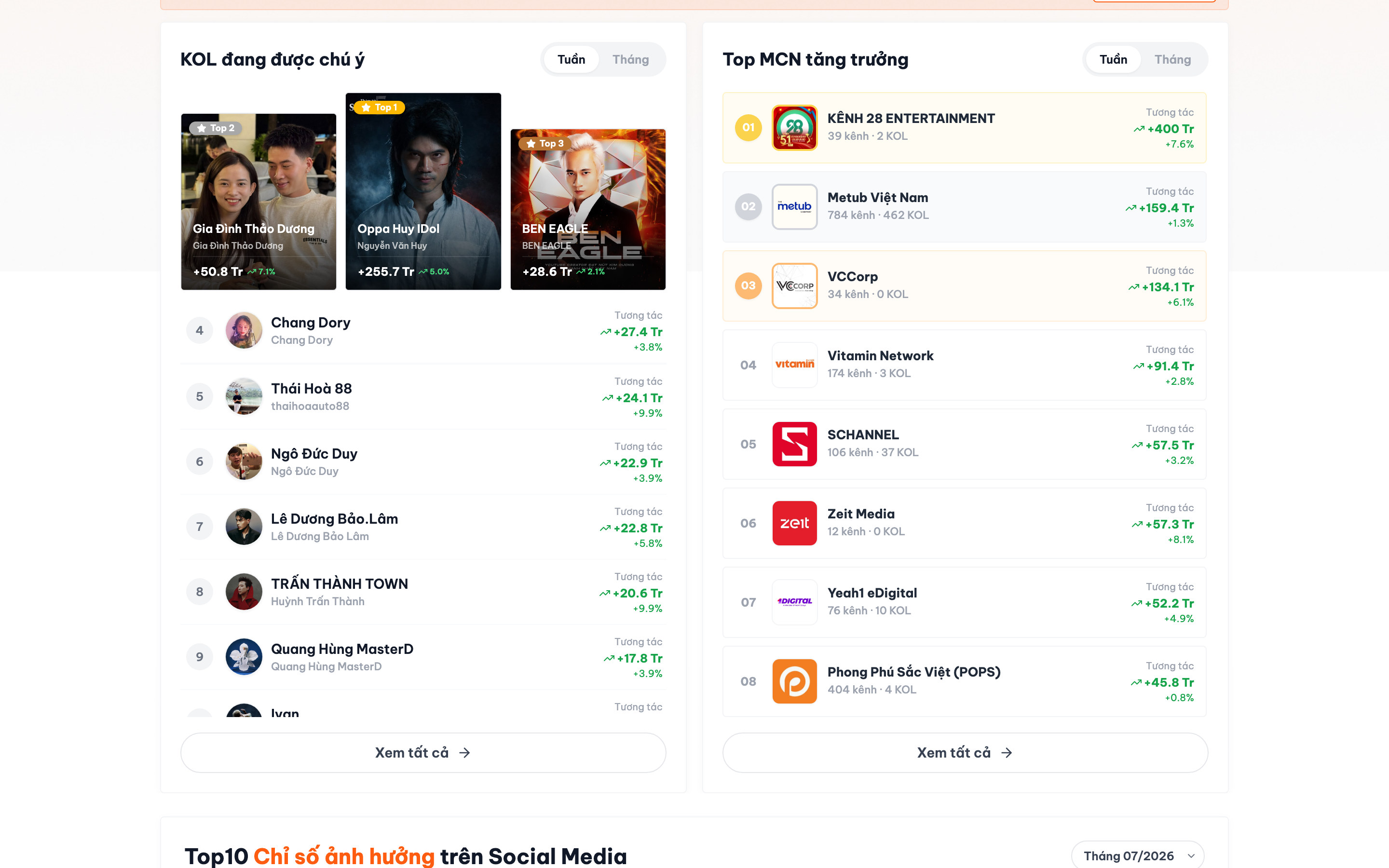This screenshot has width=1389, height=868.
Task: Open the Chang Dory name link
Action: pos(311,323)
